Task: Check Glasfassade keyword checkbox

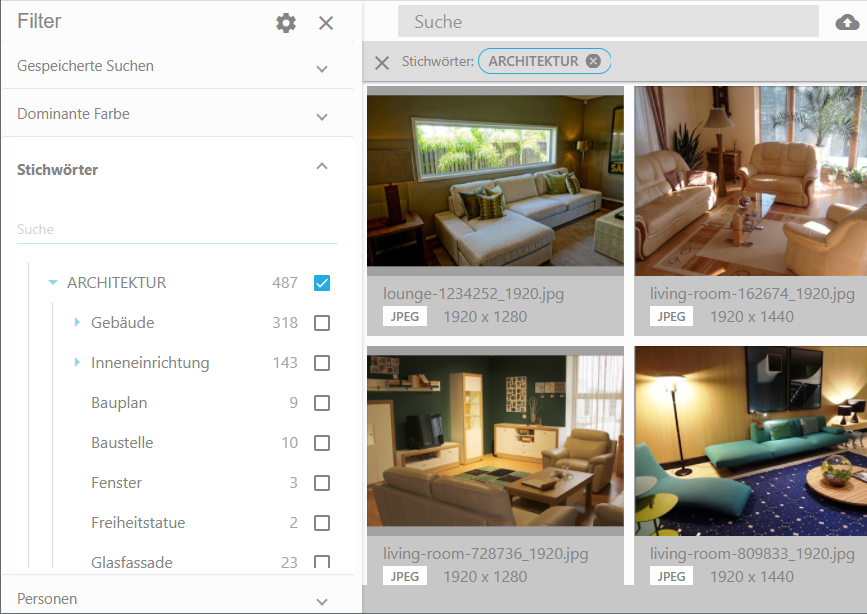Action: pyautogui.click(x=322, y=561)
